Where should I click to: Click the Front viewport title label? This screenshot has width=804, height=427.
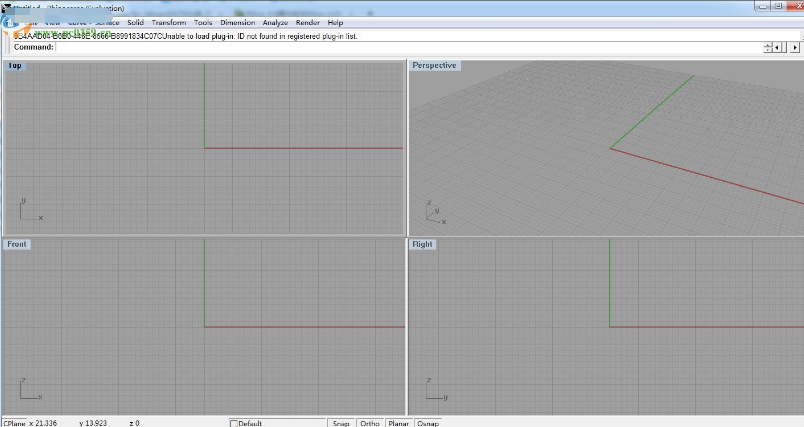[17, 244]
